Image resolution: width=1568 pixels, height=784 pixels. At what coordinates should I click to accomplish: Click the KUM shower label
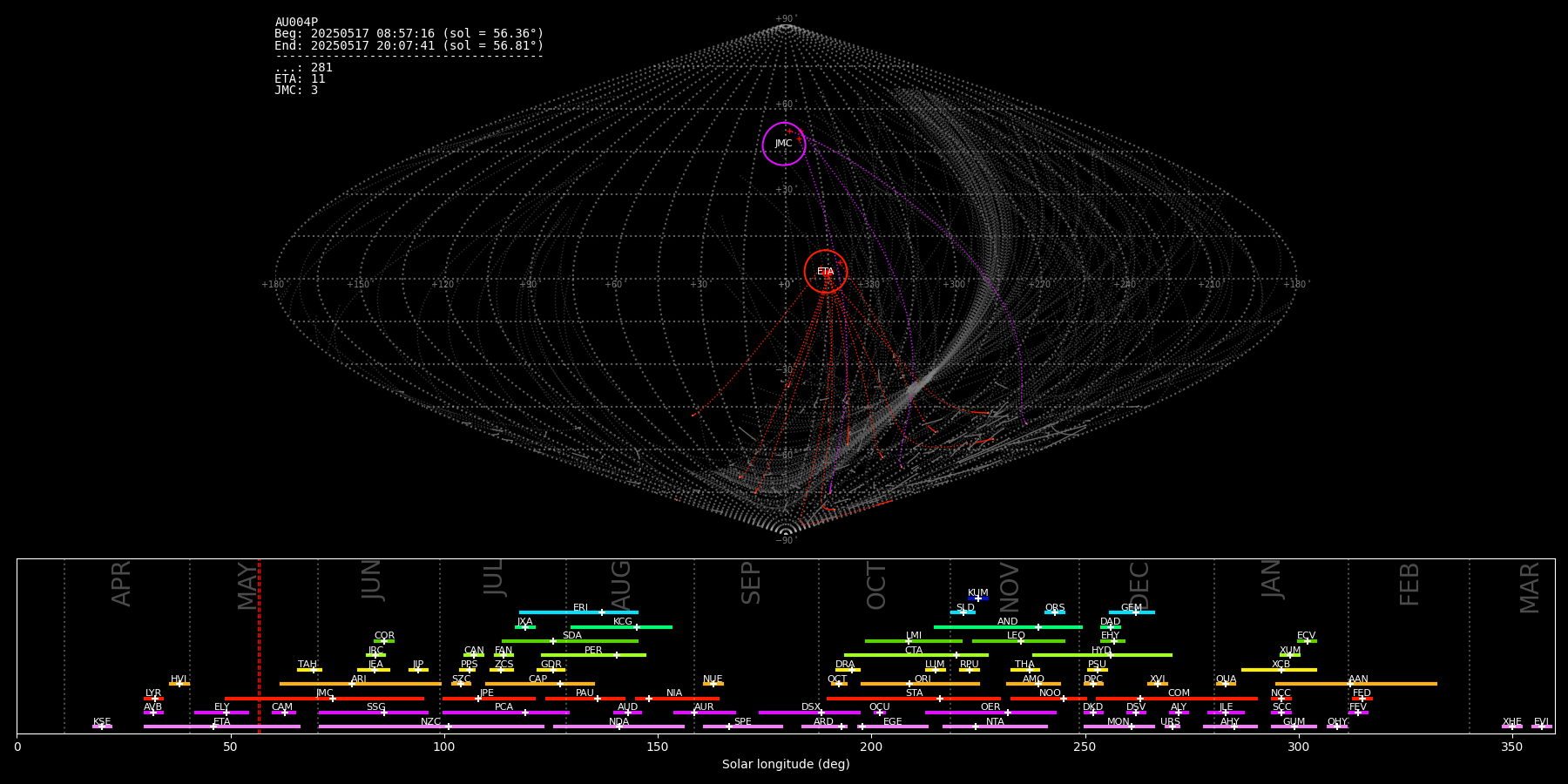pos(978,593)
